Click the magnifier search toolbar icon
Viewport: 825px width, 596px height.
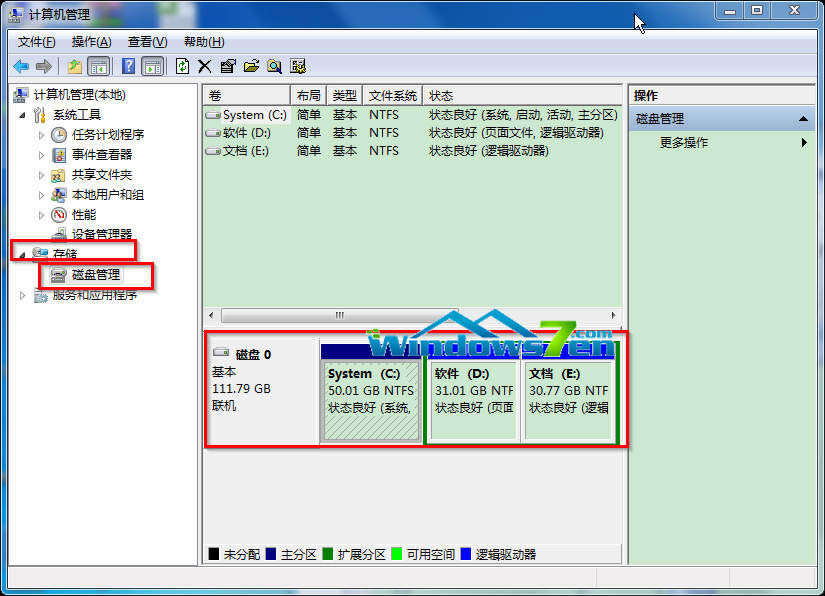(x=274, y=66)
